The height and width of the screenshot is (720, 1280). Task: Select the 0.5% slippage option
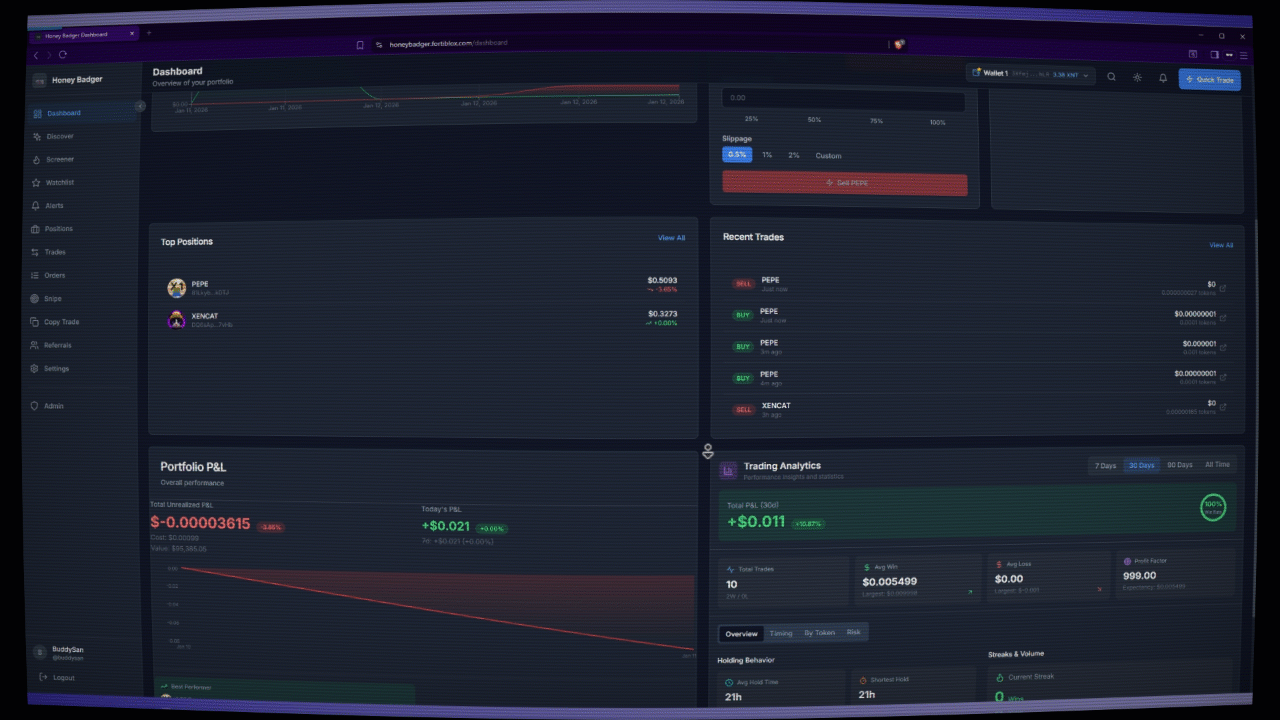pyautogui.click(x=737, y=154)
